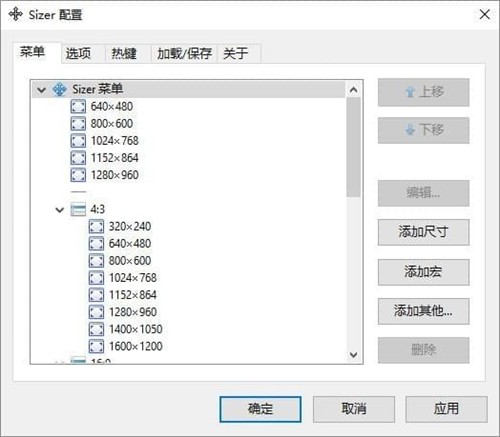Click the Sizer 菜单 root node icon
Viewport: 500px width, 437px height.
click(x=60, y=89)
